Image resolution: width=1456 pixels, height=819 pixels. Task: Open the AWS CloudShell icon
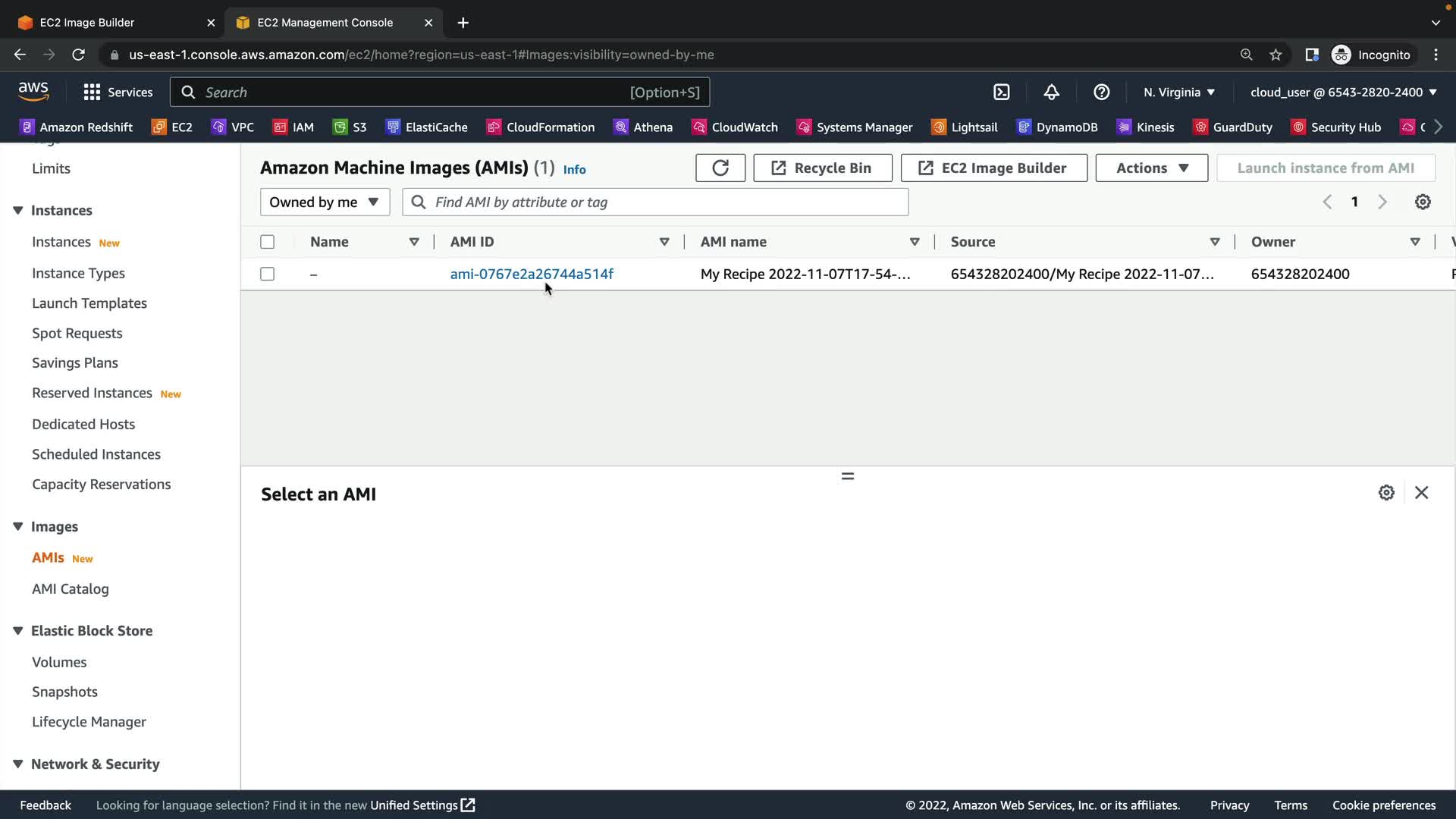click(1001, 93)
